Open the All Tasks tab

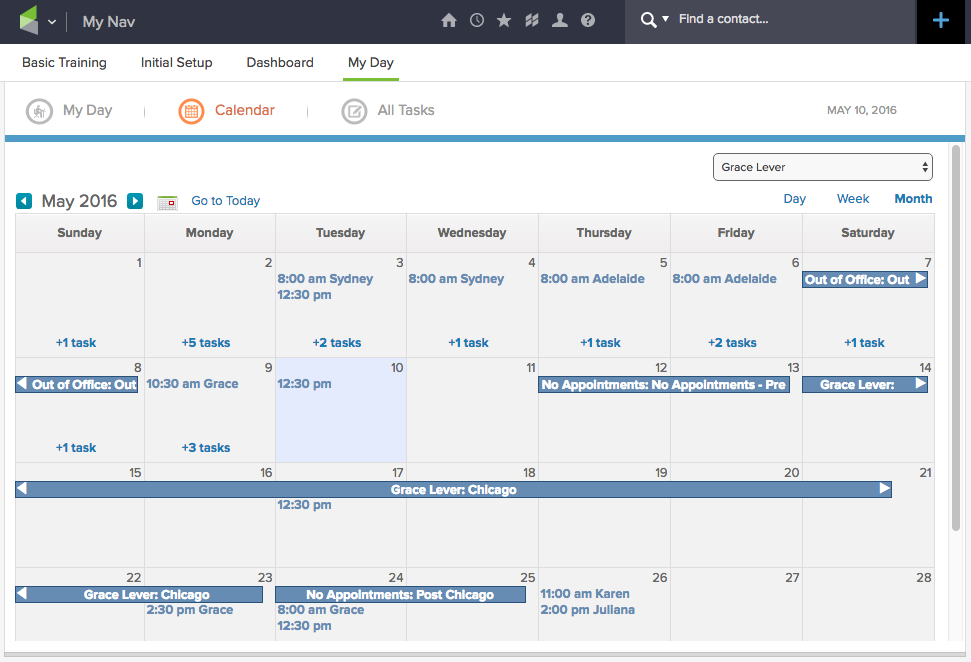[388, 111]
